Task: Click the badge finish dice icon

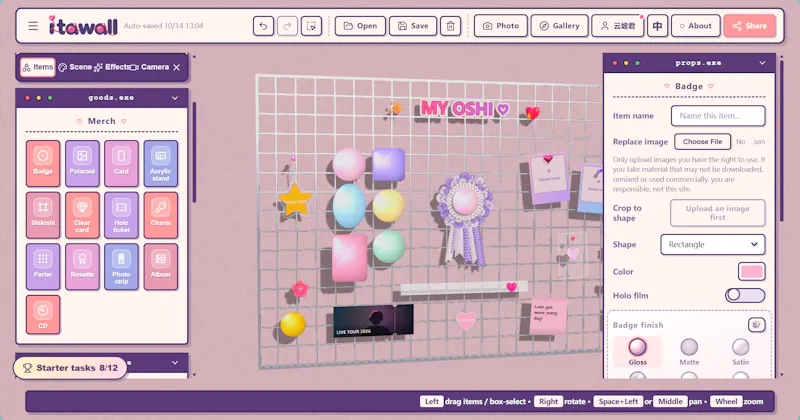Action: point(757,325)
